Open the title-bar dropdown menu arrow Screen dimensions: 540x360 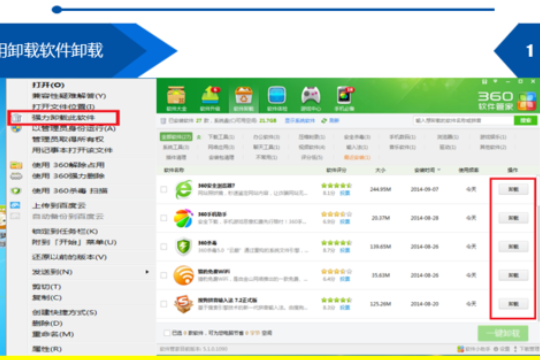click(495, 82)
